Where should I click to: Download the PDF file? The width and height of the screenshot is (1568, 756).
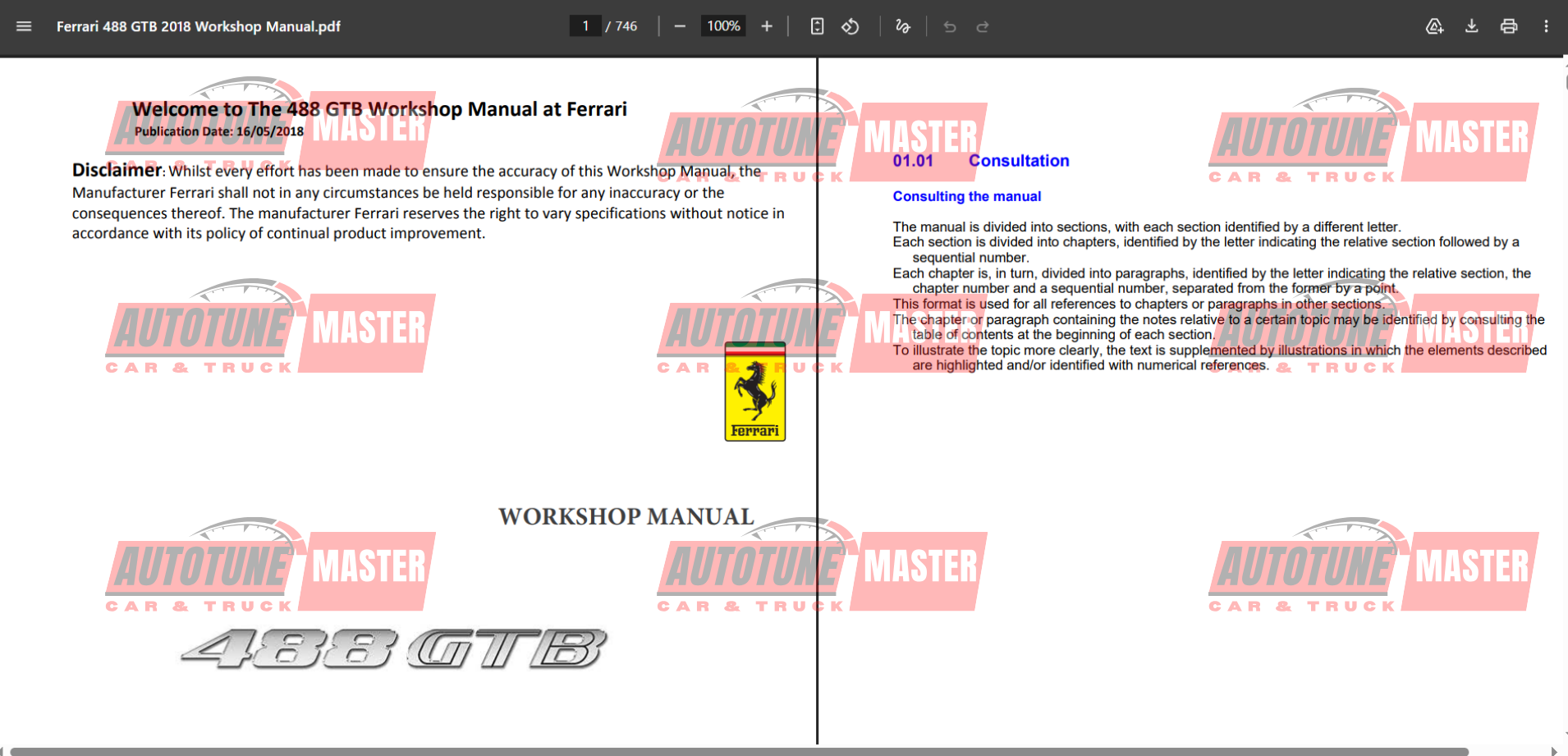coord(1472,26)
